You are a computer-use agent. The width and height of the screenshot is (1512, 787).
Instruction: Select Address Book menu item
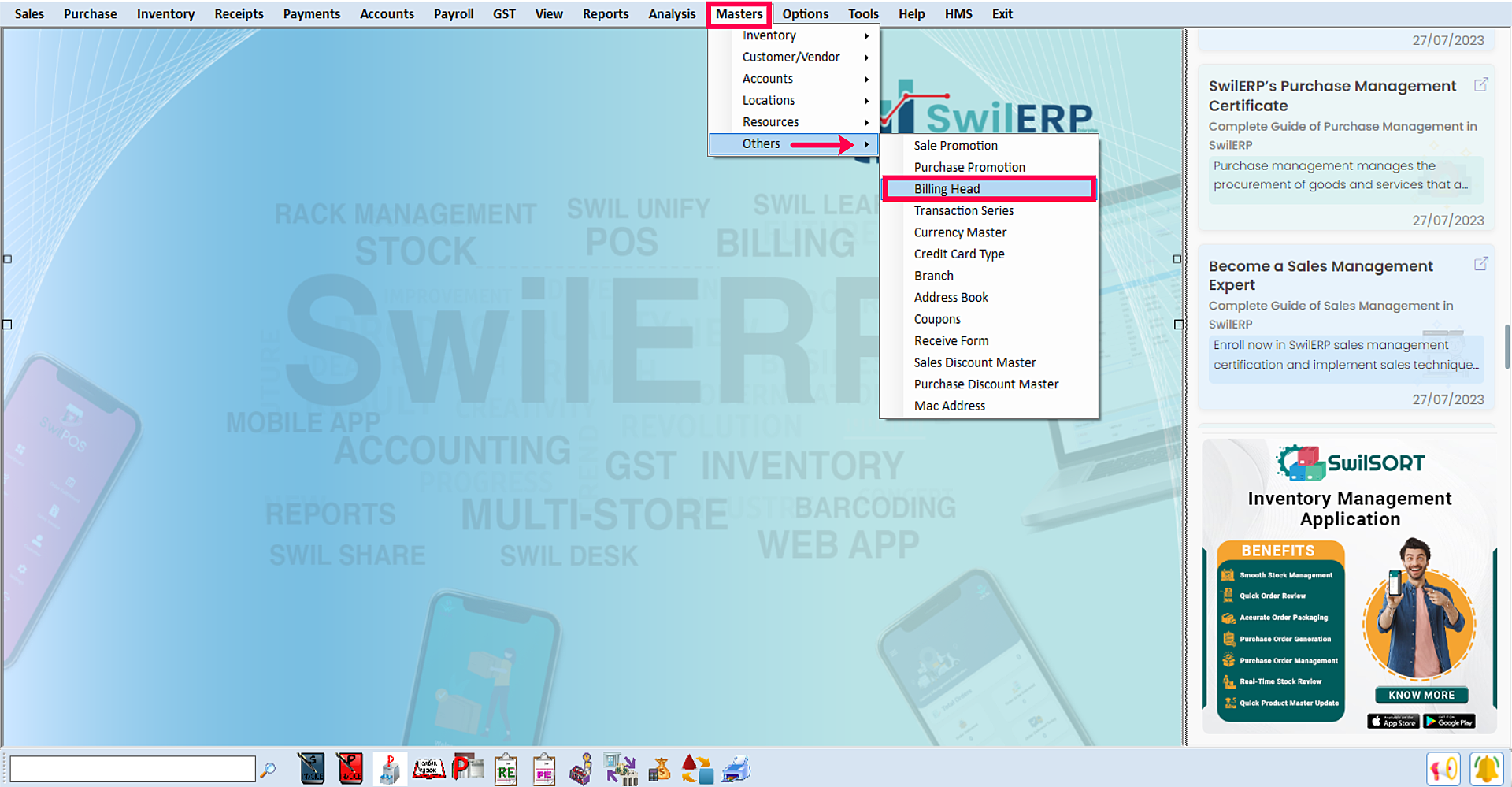(x=989, y=297)
